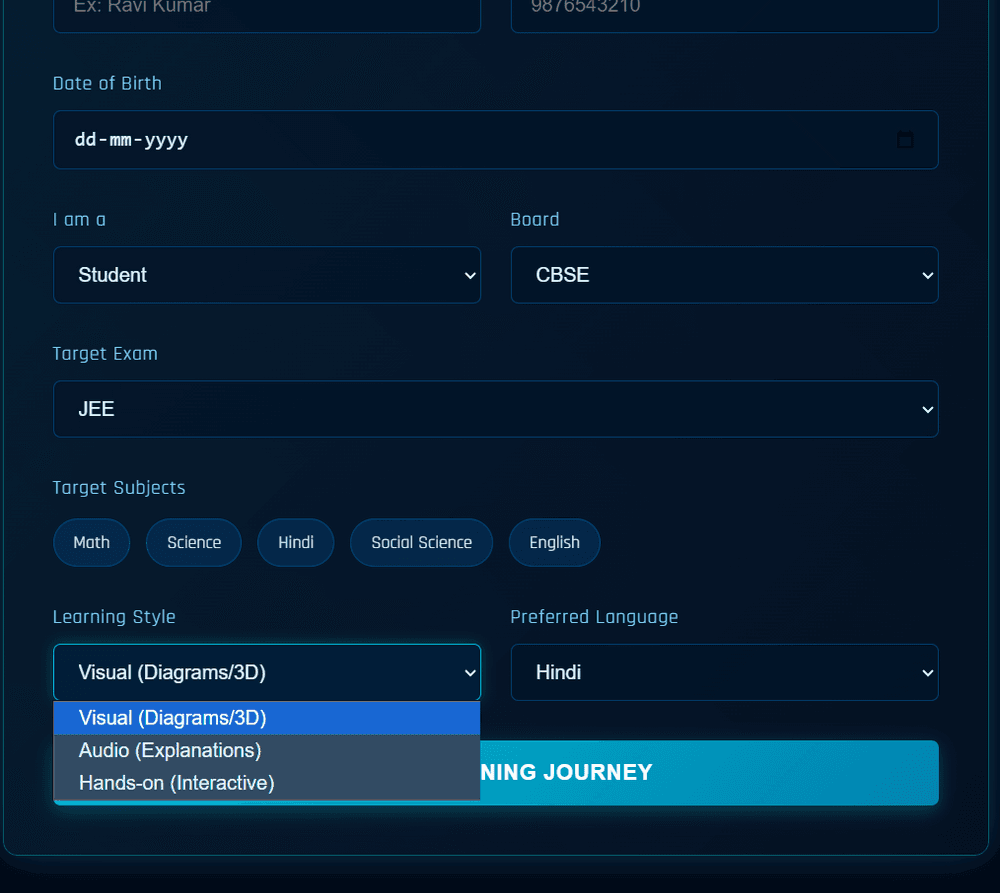Select the English subject chip

click(x=554, y=542)
